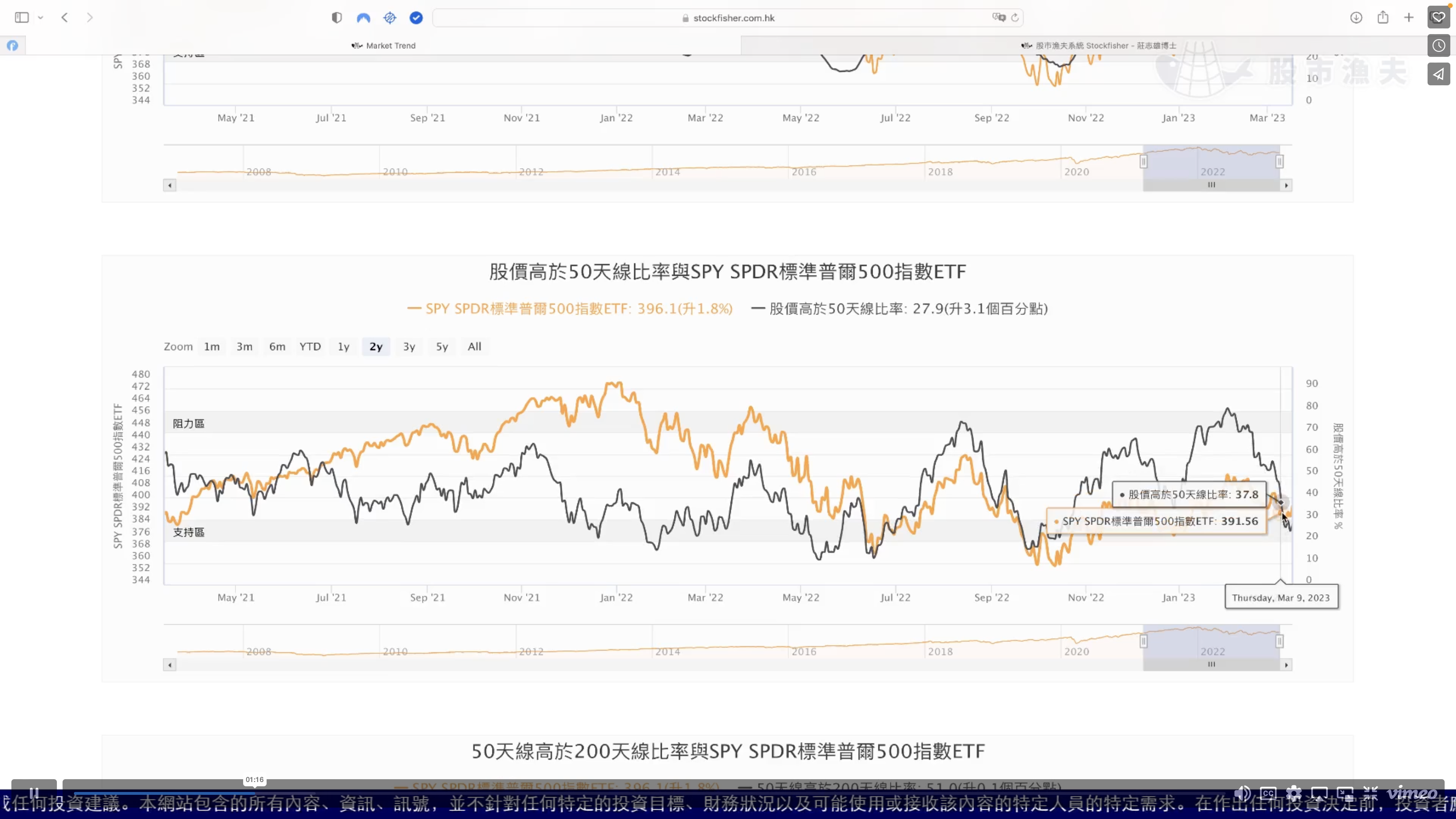
Task: Select the 1y zoom range
Action: click(x=344, y=347)
